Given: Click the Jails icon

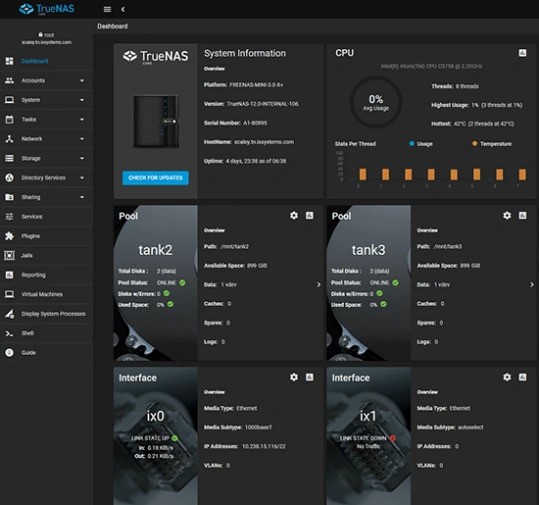Looking at the screenshot, I should (x=9, y=255).
